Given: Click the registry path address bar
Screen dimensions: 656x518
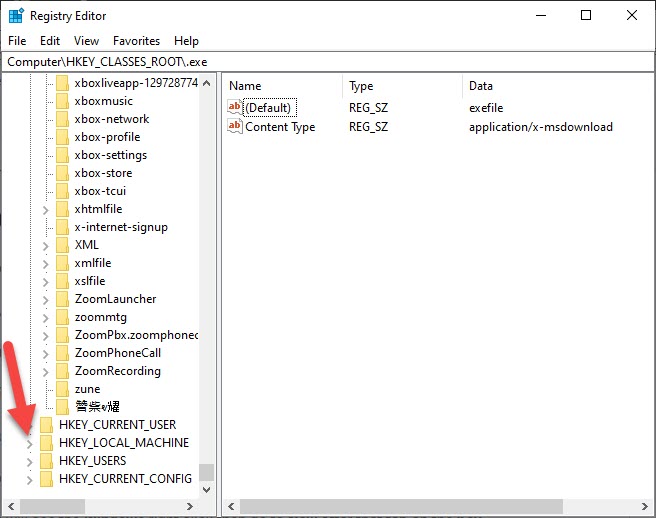Looking at the screenshot, I should point(328,61).
